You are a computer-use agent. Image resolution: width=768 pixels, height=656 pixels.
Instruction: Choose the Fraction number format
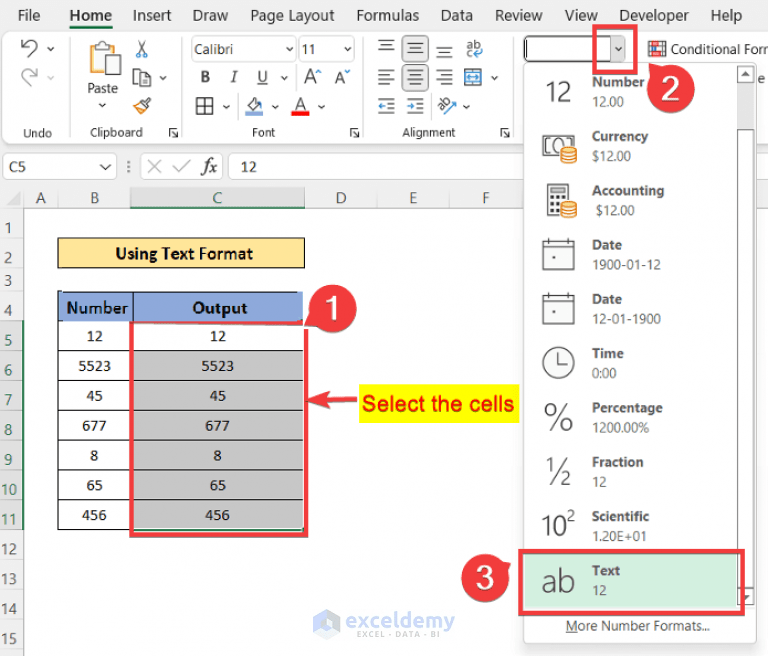(x=631, y=472)
